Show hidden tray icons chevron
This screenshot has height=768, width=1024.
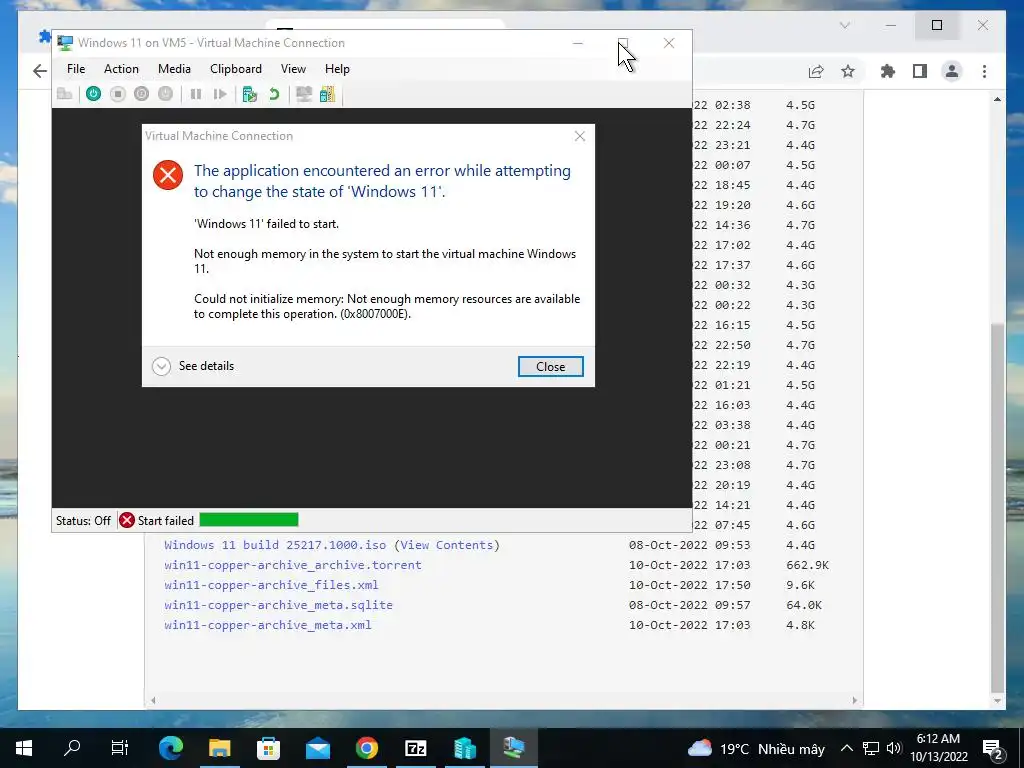(x=846, y=748)
